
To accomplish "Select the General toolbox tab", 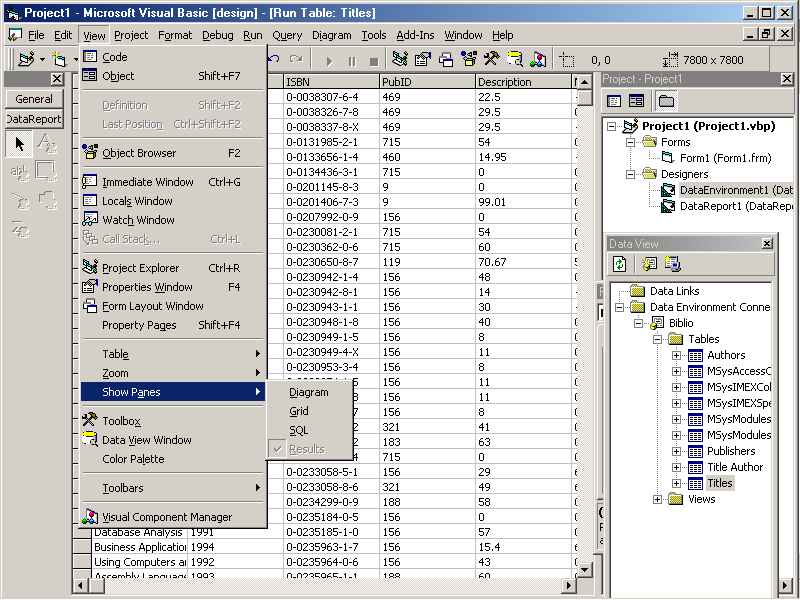I will [34, 99].
